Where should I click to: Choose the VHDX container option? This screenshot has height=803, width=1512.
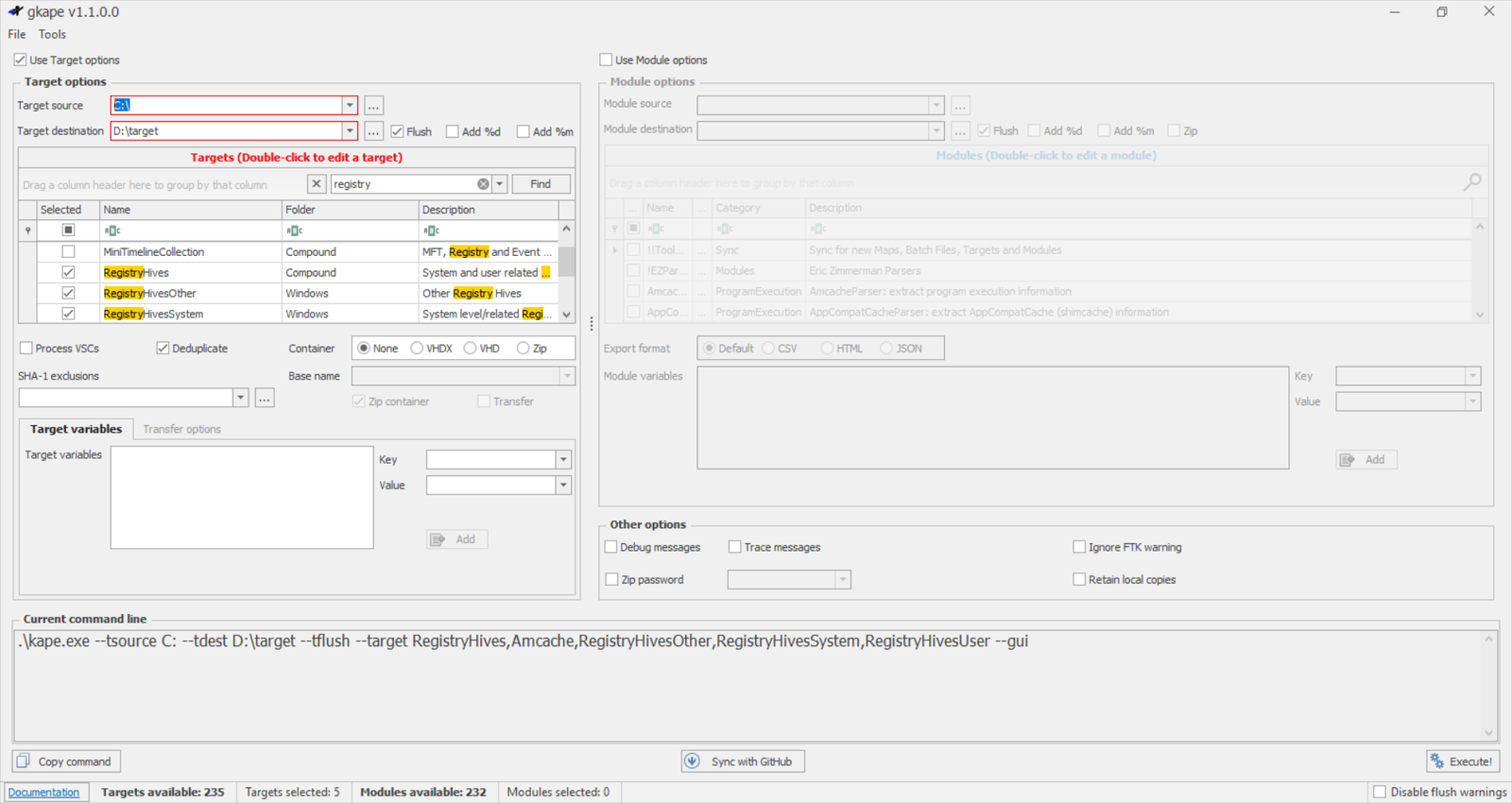pos(417,349)
